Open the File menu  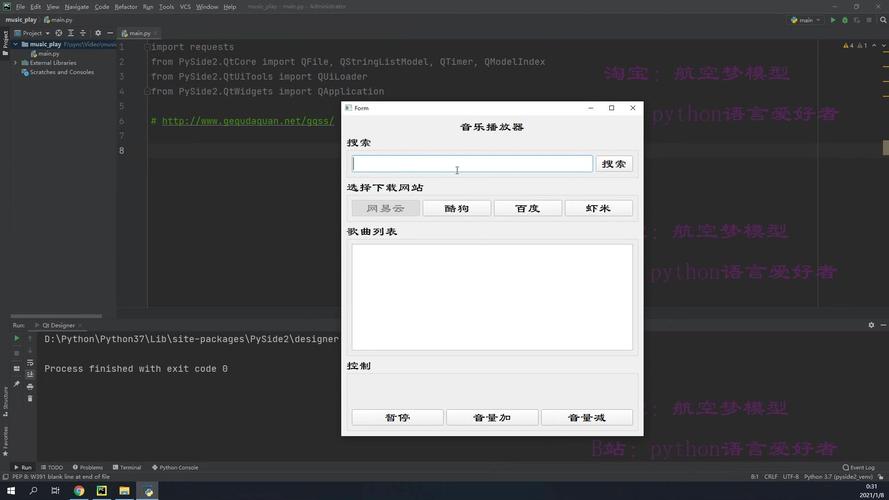point(20,7)
